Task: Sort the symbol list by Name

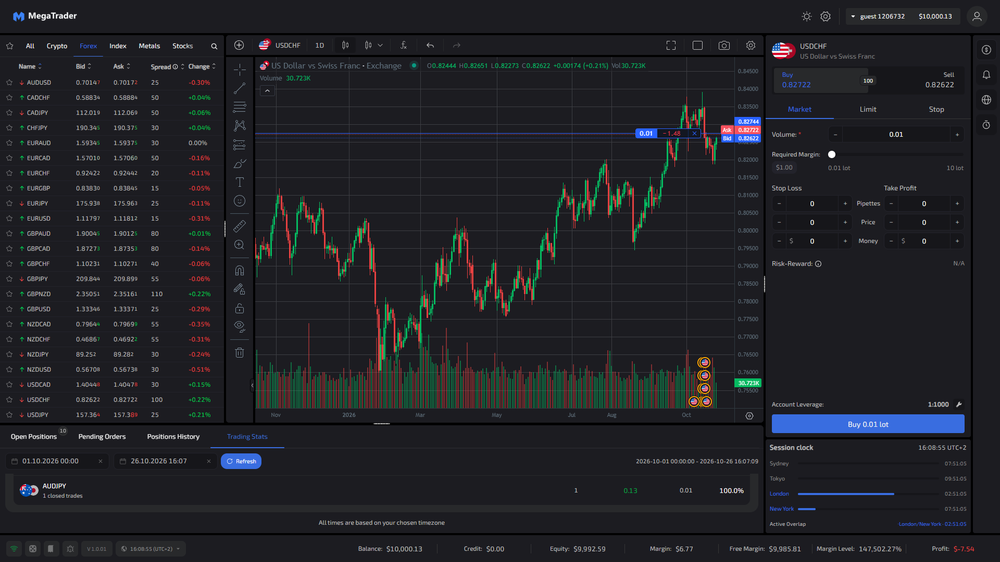Action: (29, 66)
